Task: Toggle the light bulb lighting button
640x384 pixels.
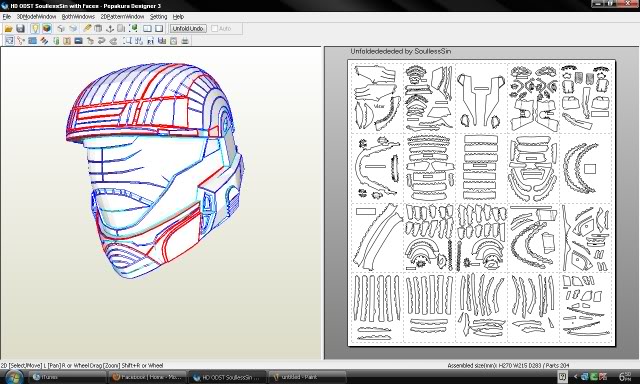Action: [x=35, y=29]
